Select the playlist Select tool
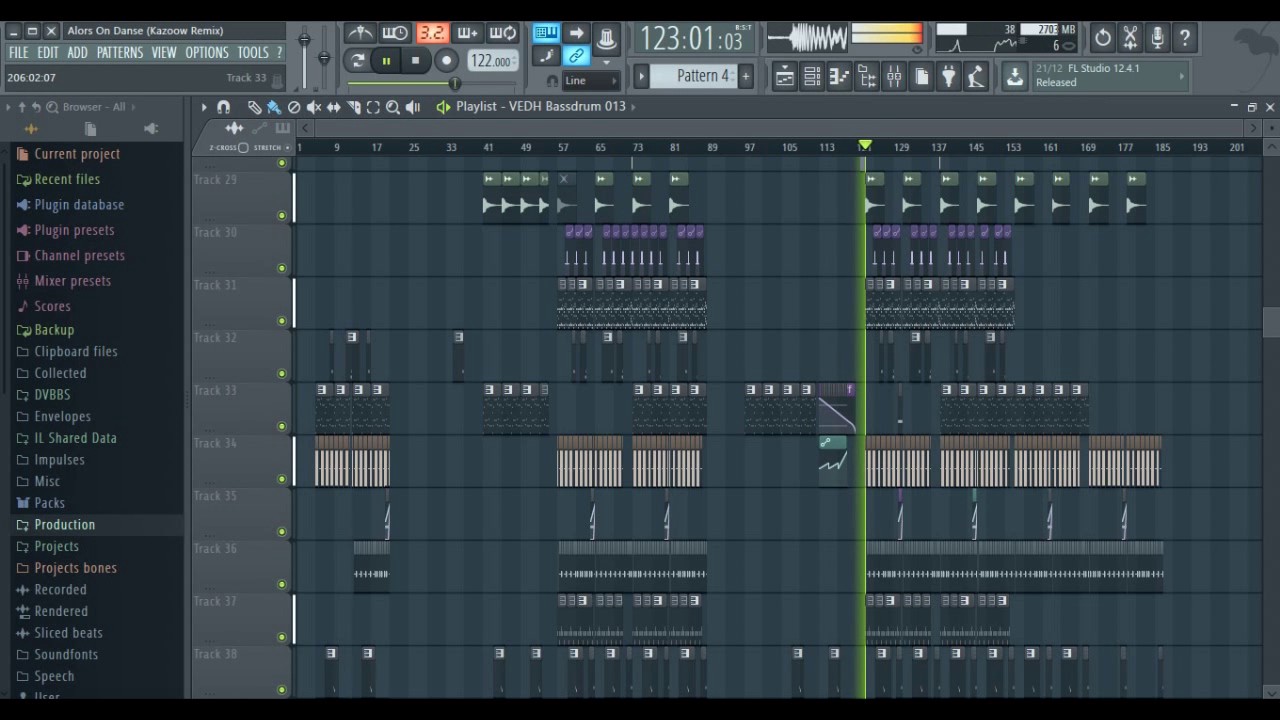The image size is (1280, 720). (x=373, y=107)
